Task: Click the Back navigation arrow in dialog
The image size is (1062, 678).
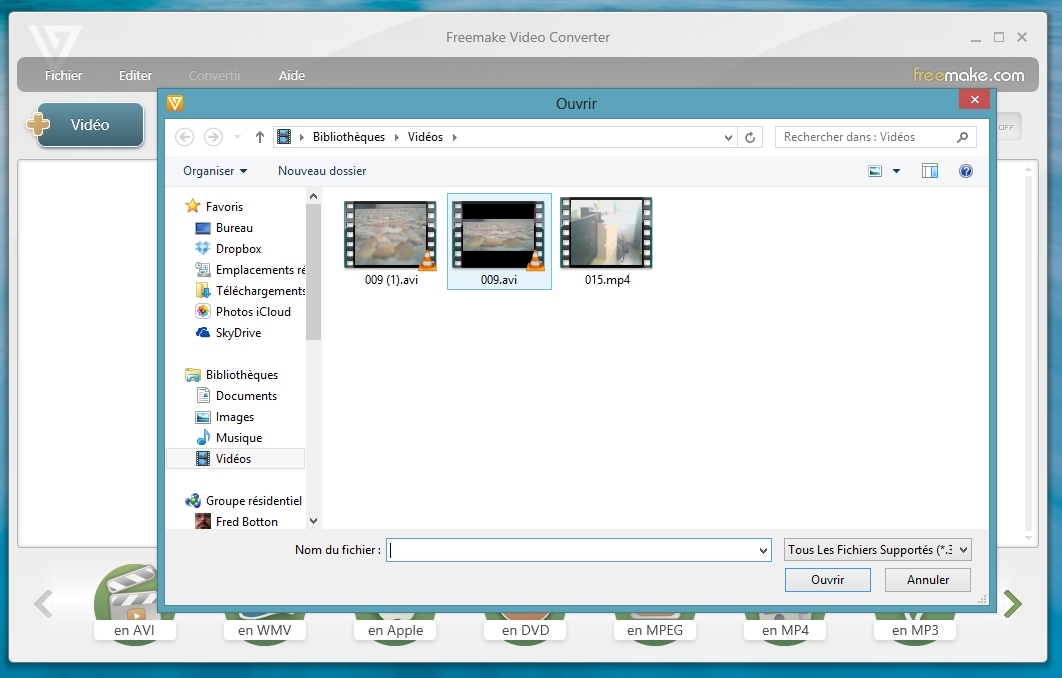Action: [x=184, y=137]
